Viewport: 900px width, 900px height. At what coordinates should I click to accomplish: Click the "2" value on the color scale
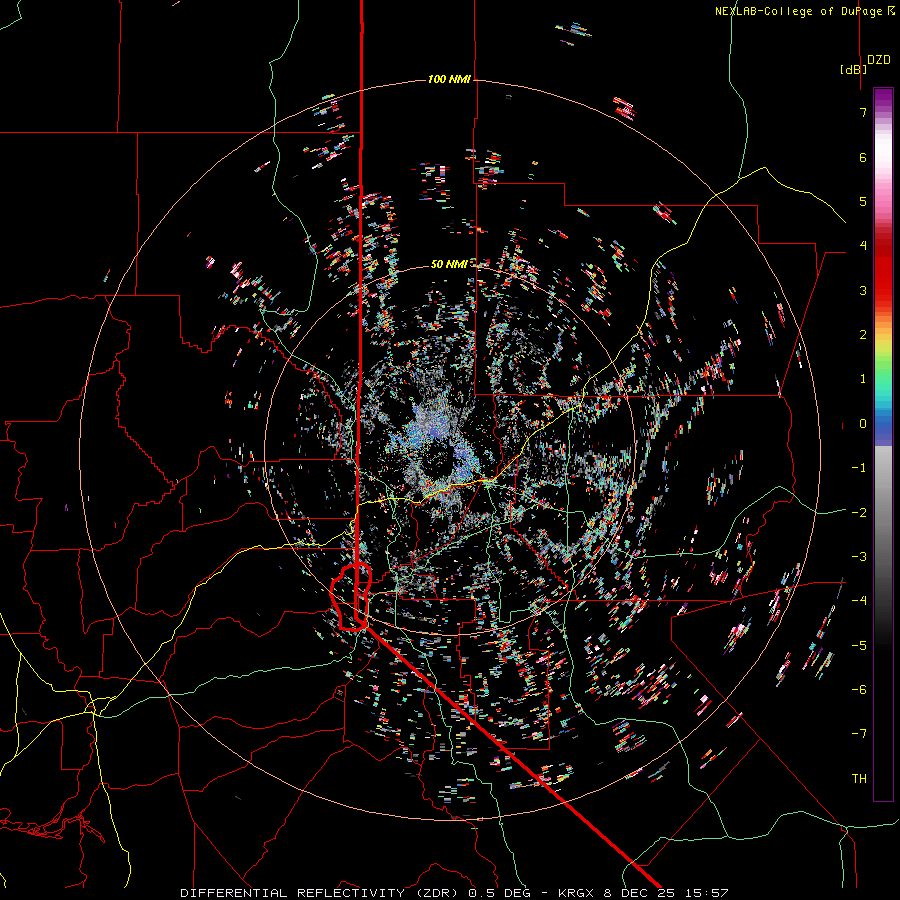(863, 335)
